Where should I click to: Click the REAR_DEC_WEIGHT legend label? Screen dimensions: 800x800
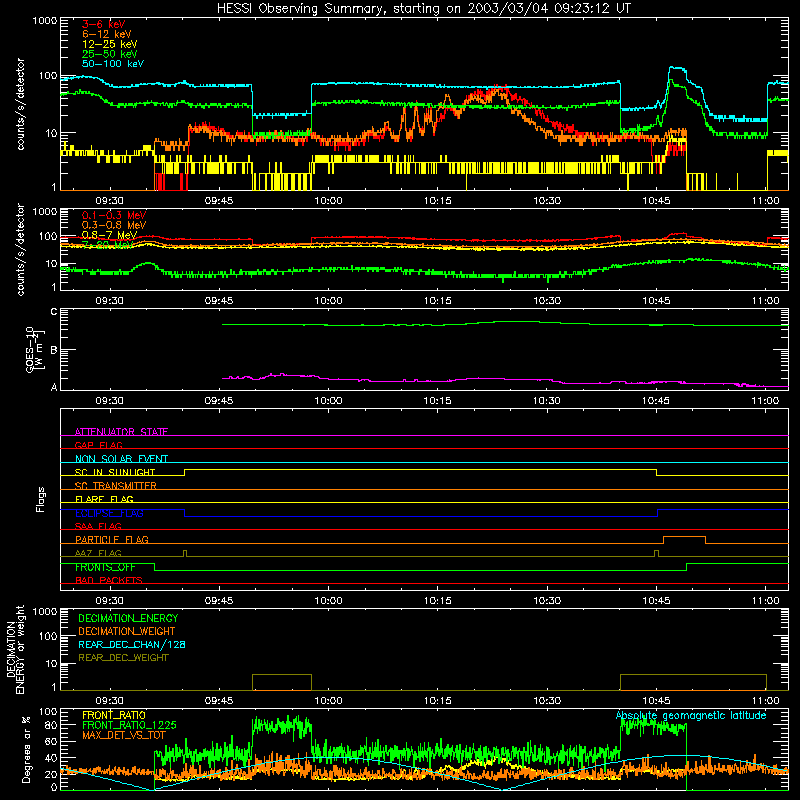tap(123, 658)
